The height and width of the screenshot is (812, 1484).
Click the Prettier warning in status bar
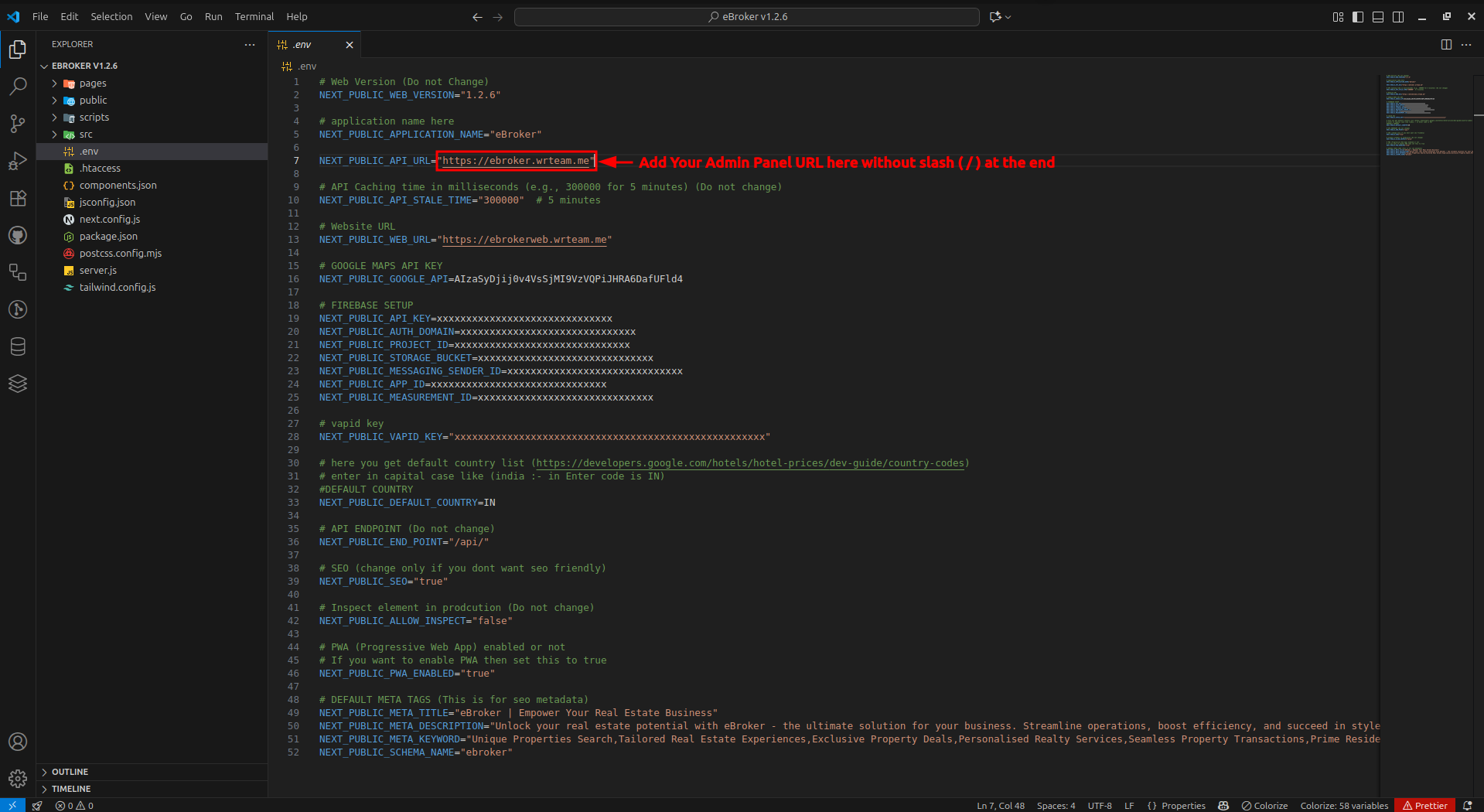click(1424, 805)
